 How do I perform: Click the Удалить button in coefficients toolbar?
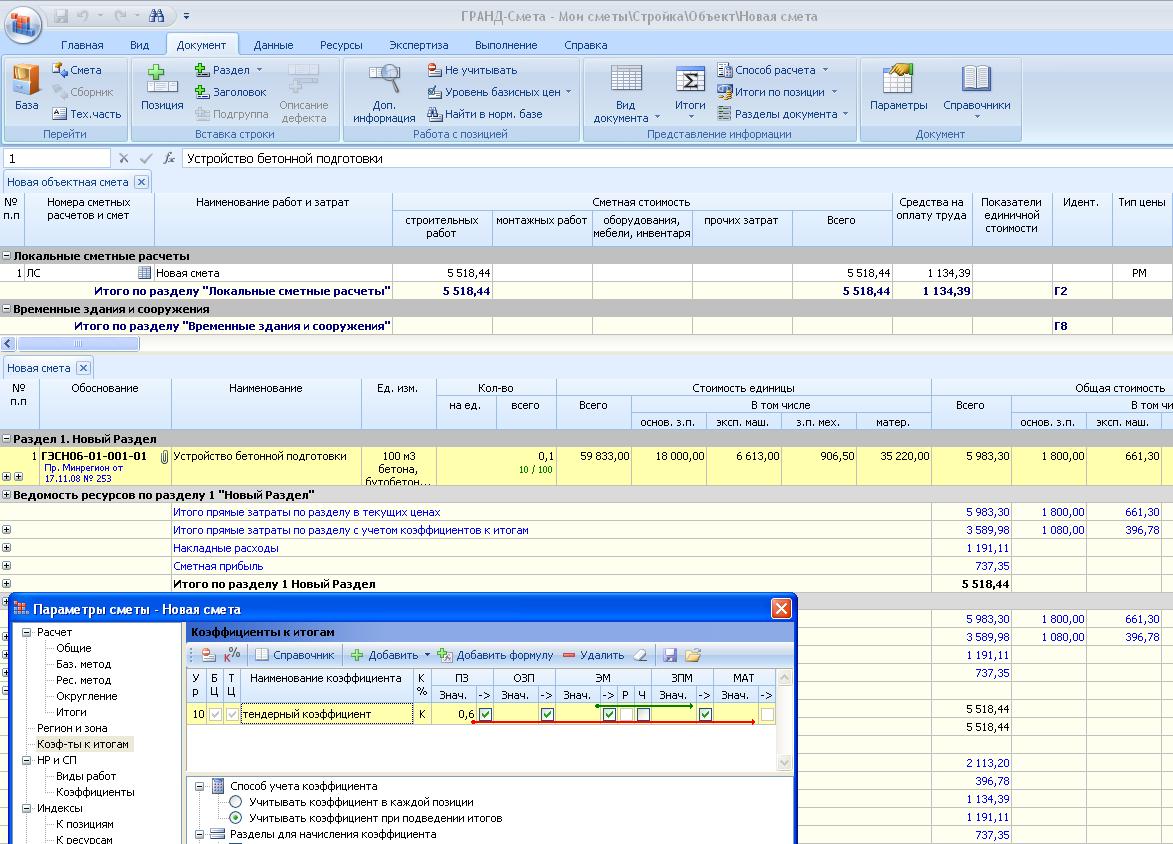coord(593,655)
